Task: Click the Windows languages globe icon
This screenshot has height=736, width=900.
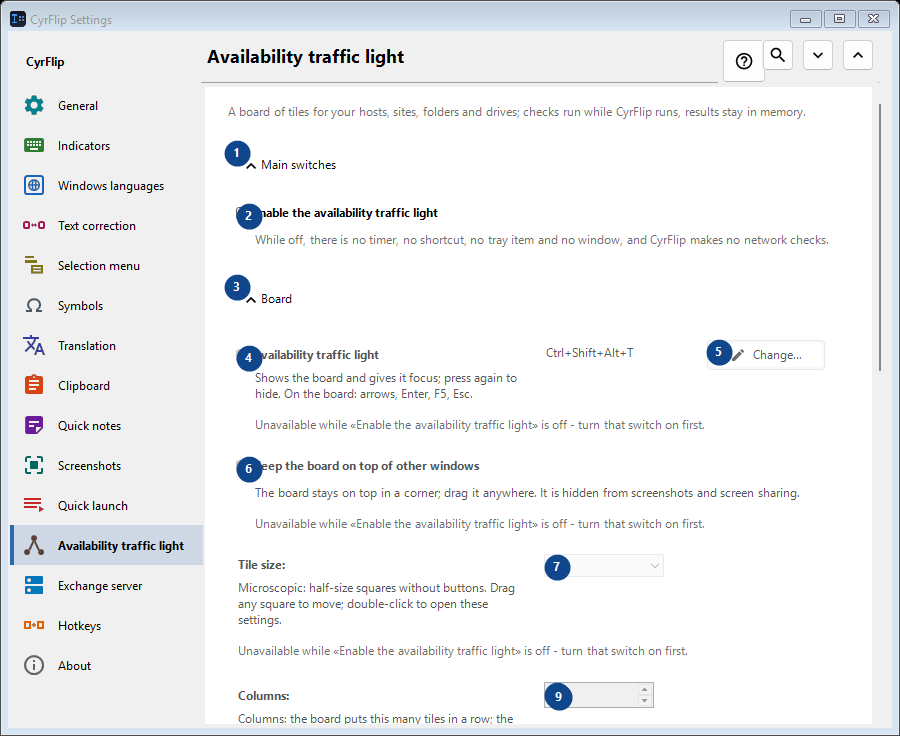Action: click(x=34, y=185)
